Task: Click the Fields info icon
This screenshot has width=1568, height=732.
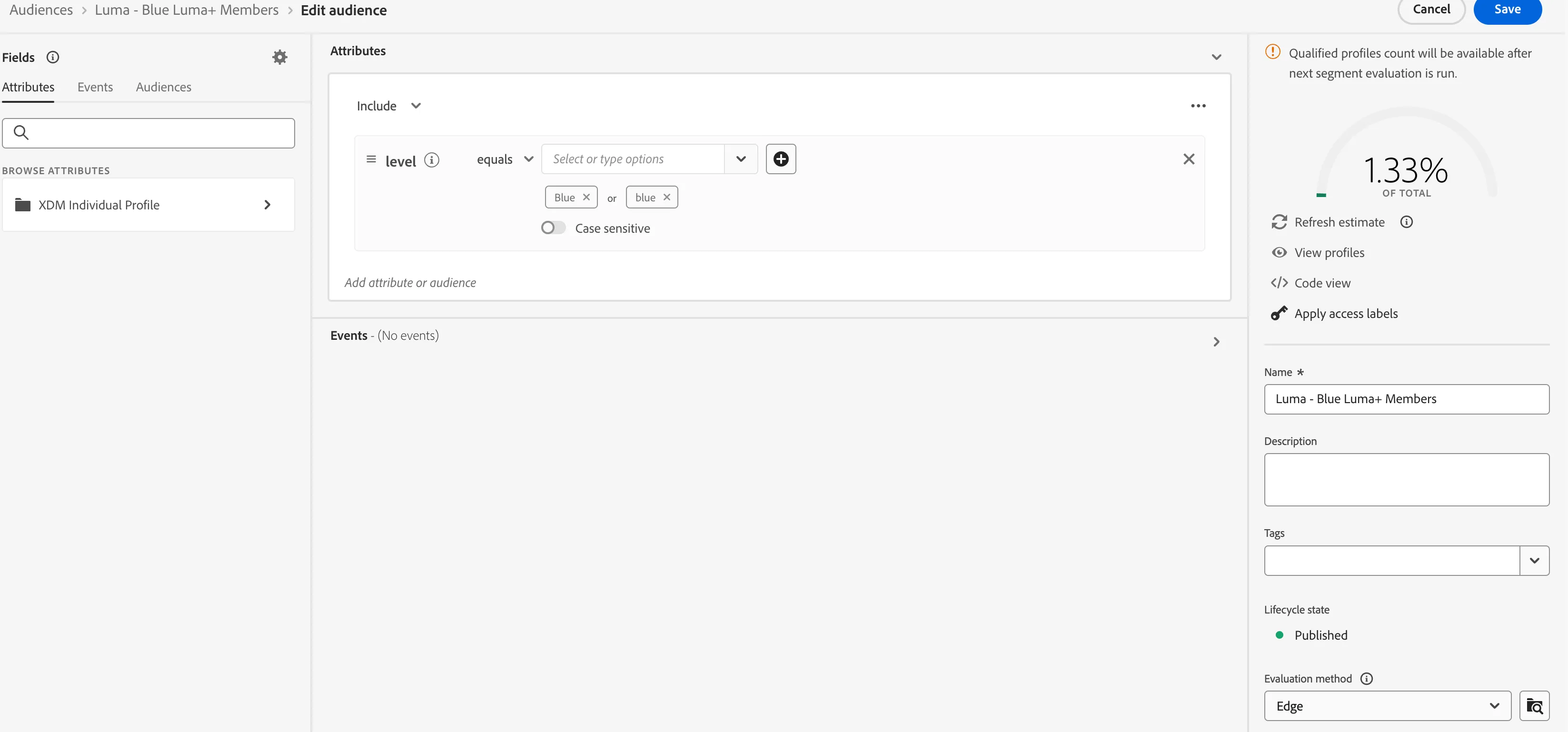Action: pos(53,57)
